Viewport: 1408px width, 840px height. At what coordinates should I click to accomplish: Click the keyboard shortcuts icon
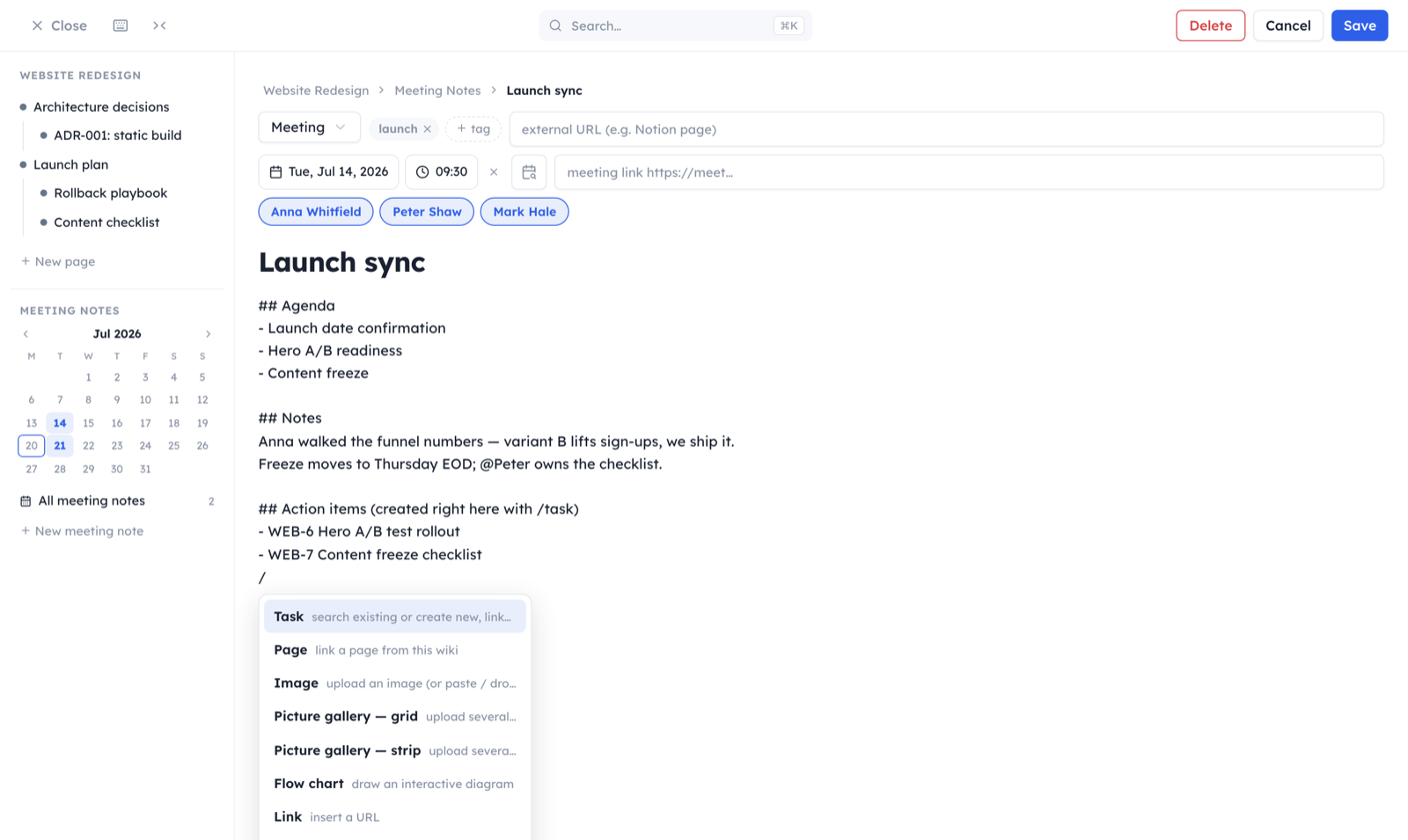click(x=121, y=26)
